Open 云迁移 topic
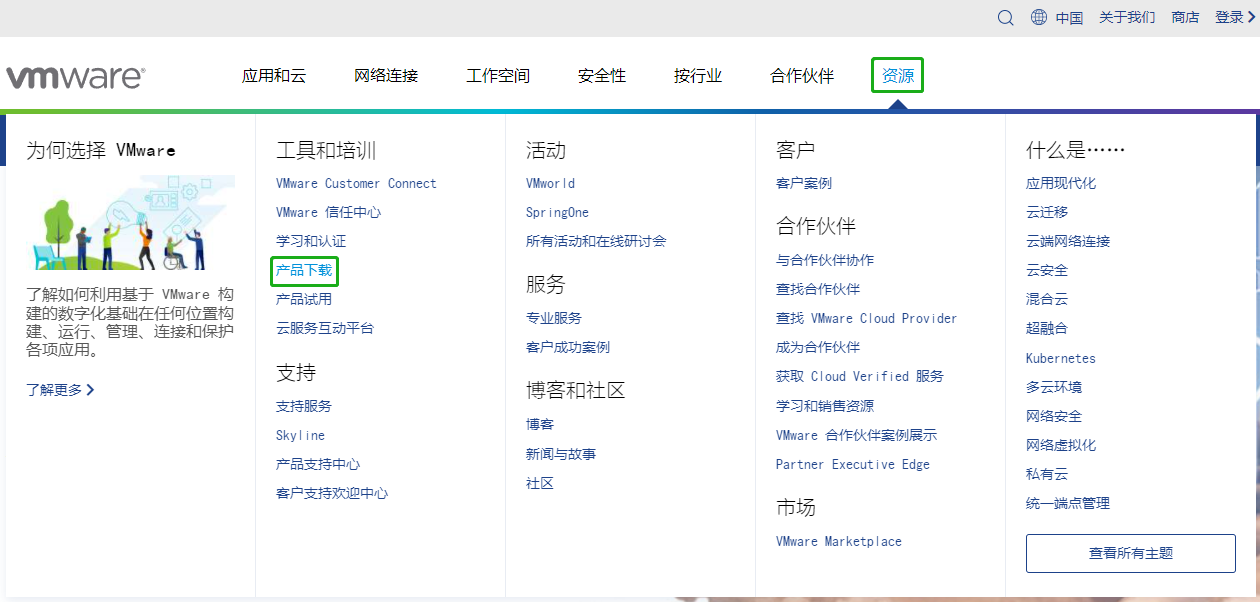Image resolution: width=1260 pixels, height=602 pixels. [1047, 212]
